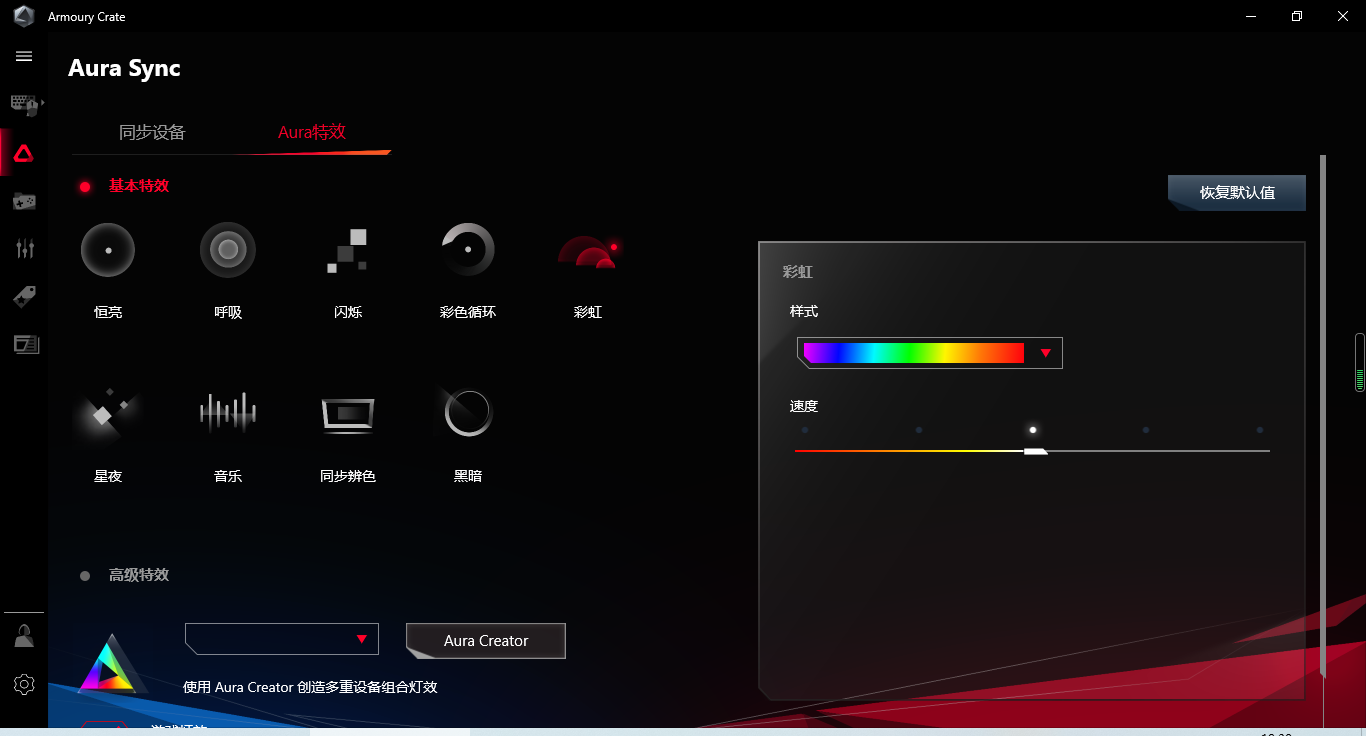Select the 彩虹 rainbow effect icon
1366x736 pixels.
[588, 251]
